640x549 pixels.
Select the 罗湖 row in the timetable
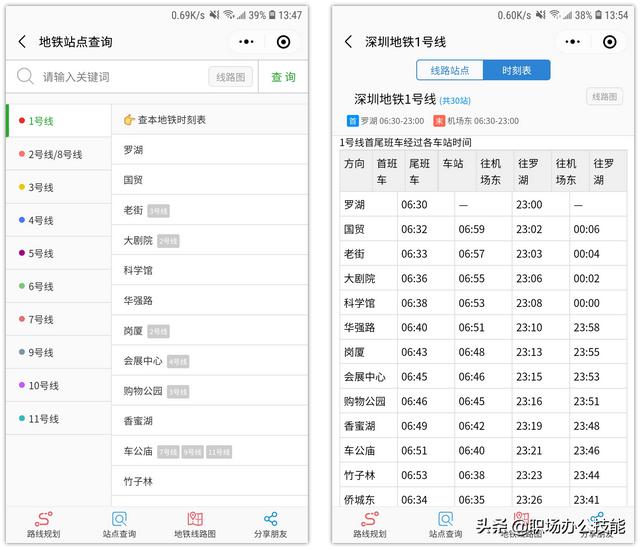pyautogui.click(x=483, y=204)
